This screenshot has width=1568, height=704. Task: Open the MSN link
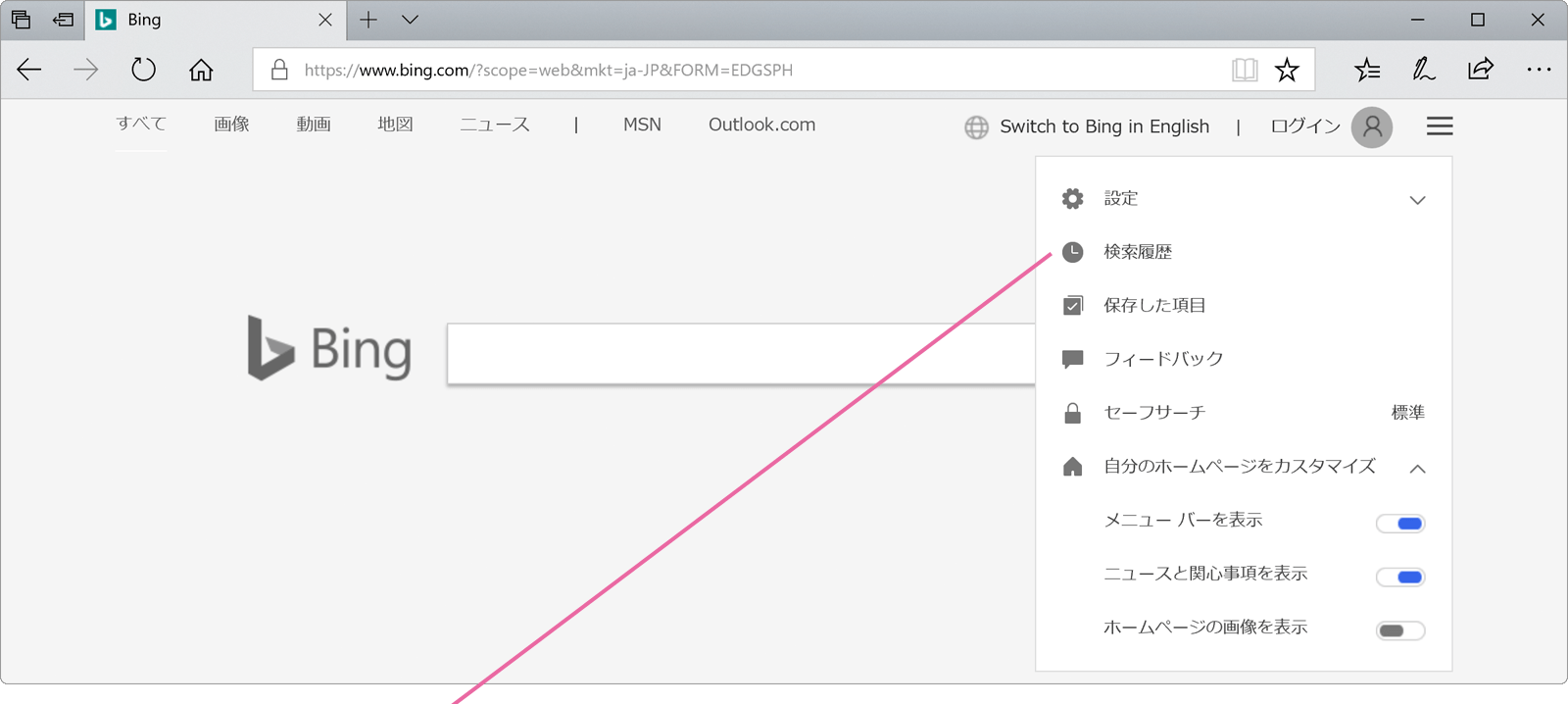642,125
